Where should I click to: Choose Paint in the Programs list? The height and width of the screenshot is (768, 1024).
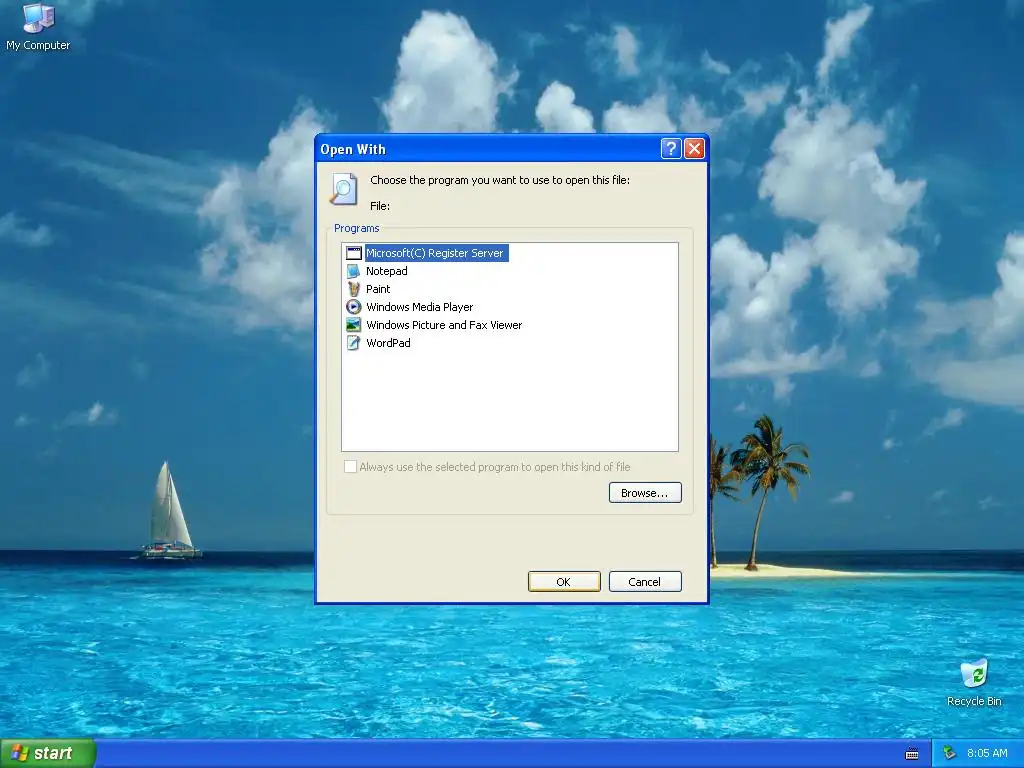point(378,289)
